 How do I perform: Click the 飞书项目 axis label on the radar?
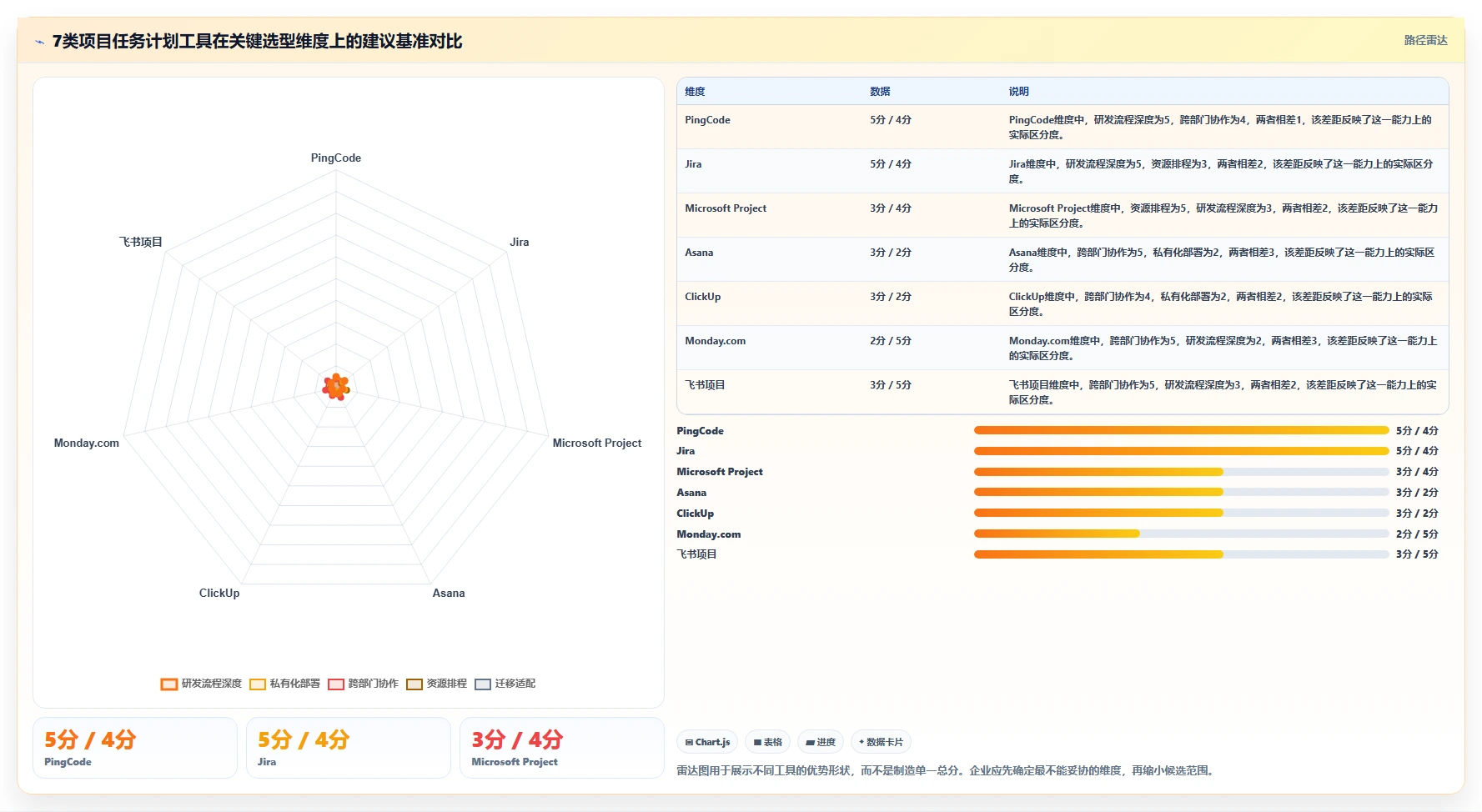pos(140,242)
